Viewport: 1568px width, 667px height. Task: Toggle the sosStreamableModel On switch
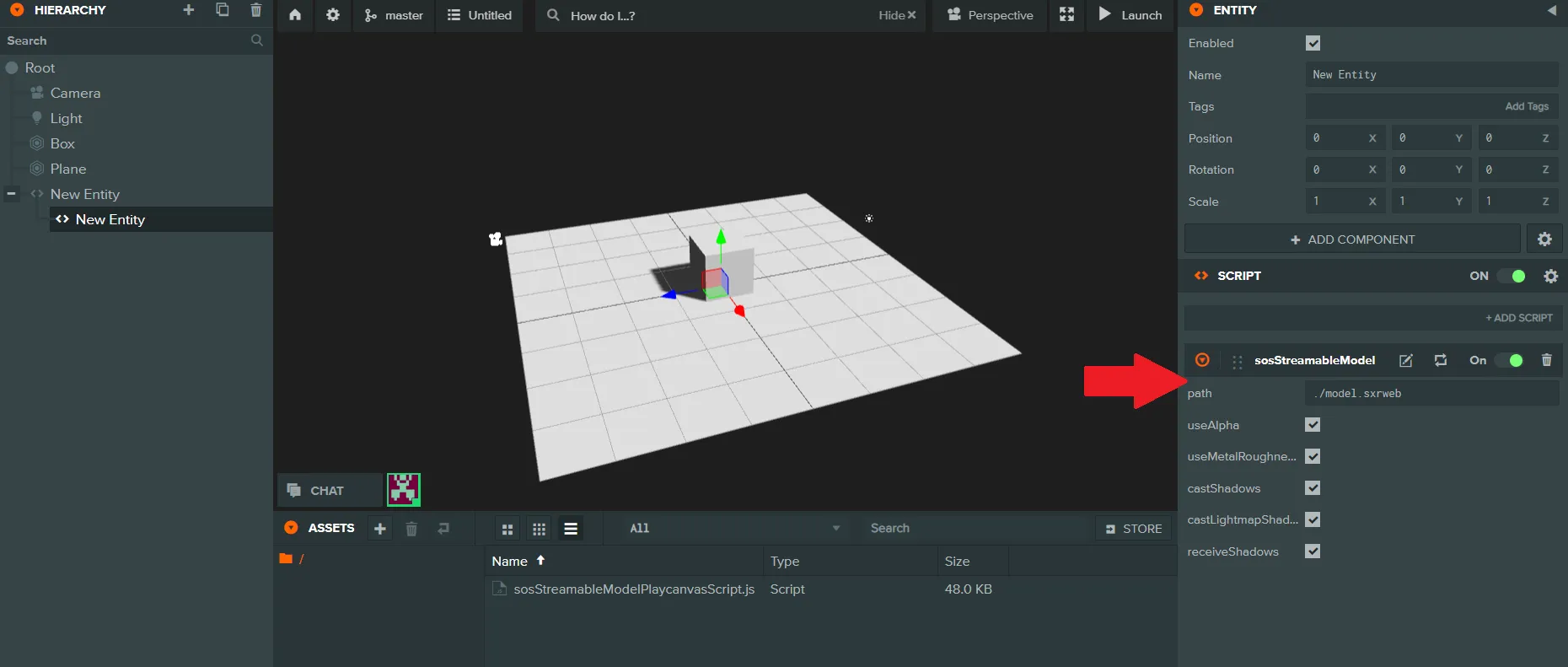point(1509,360)
